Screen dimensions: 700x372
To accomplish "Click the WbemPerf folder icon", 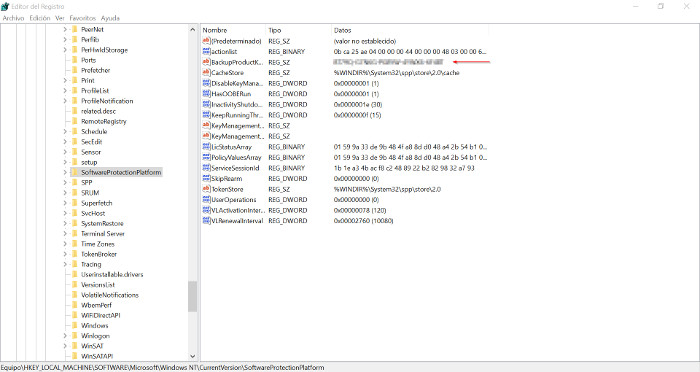I will [75, 305].
